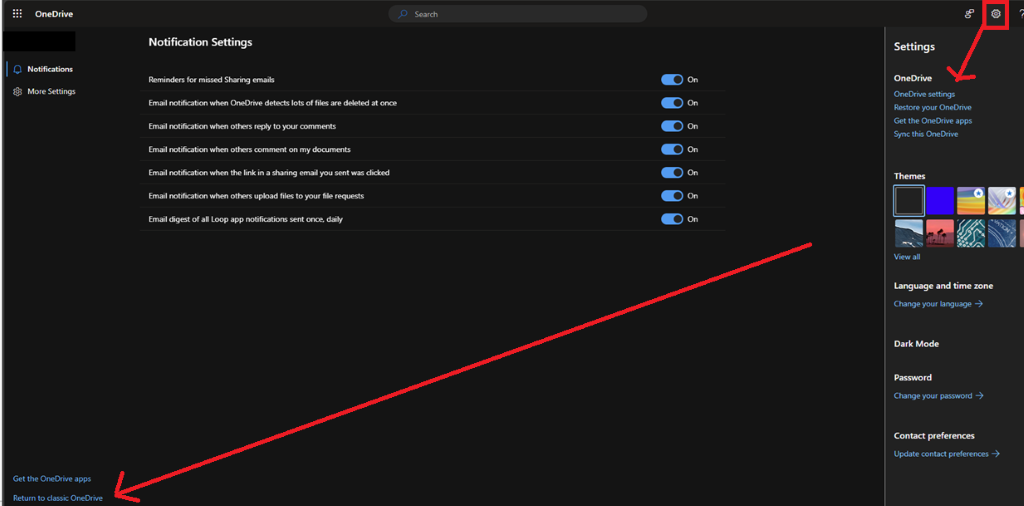Click Get the OneDrive apps at bottom left
Viewport: 1024px width, 506px height.
(52, 479)
